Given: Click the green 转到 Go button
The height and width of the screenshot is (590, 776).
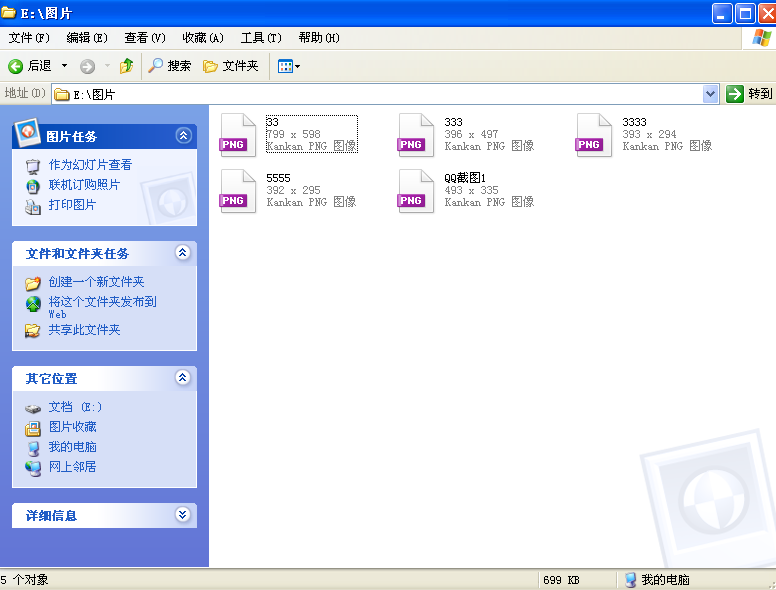Looking at the screenshot, I should [x=749, y=94].
